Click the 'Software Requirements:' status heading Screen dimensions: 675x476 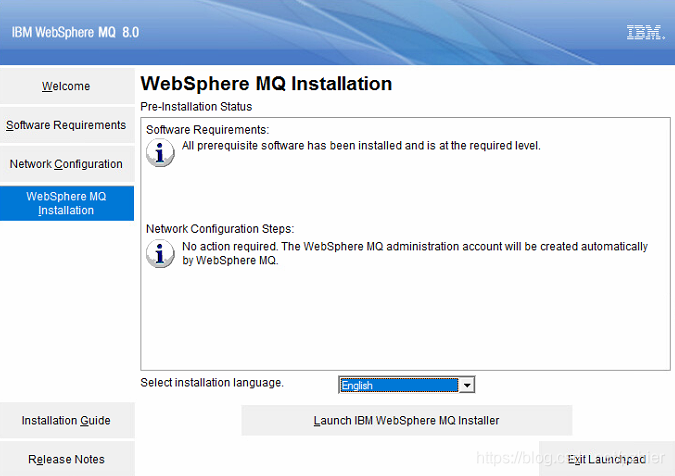tap(207, 130)
